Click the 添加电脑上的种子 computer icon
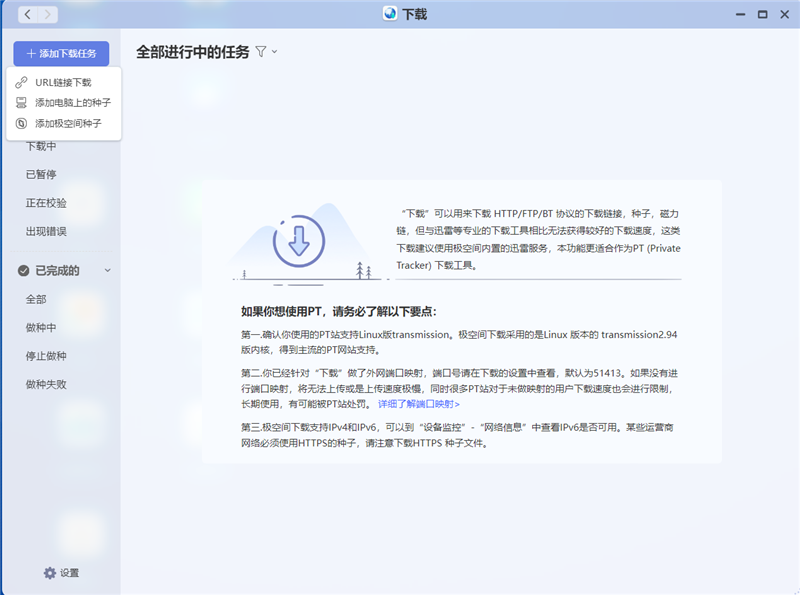Screen dimensions: 800x595 21,102
